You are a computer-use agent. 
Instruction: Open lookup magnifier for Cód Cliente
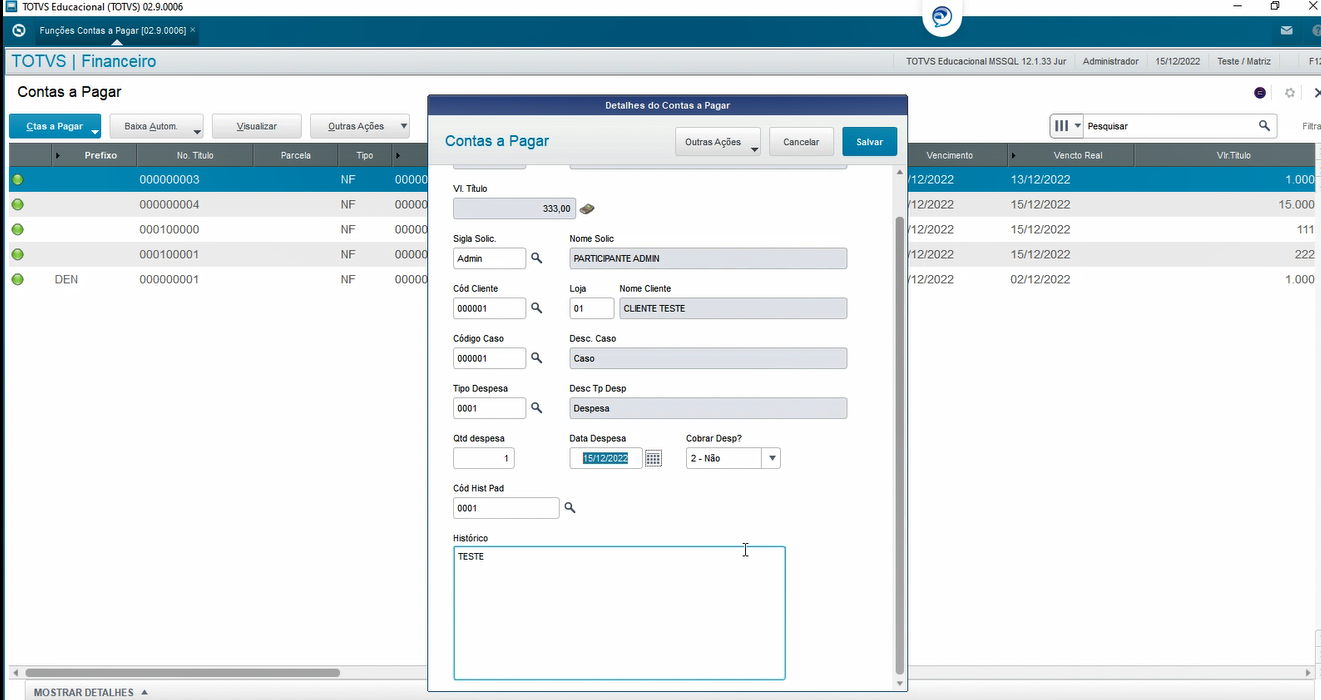point(536,308)
